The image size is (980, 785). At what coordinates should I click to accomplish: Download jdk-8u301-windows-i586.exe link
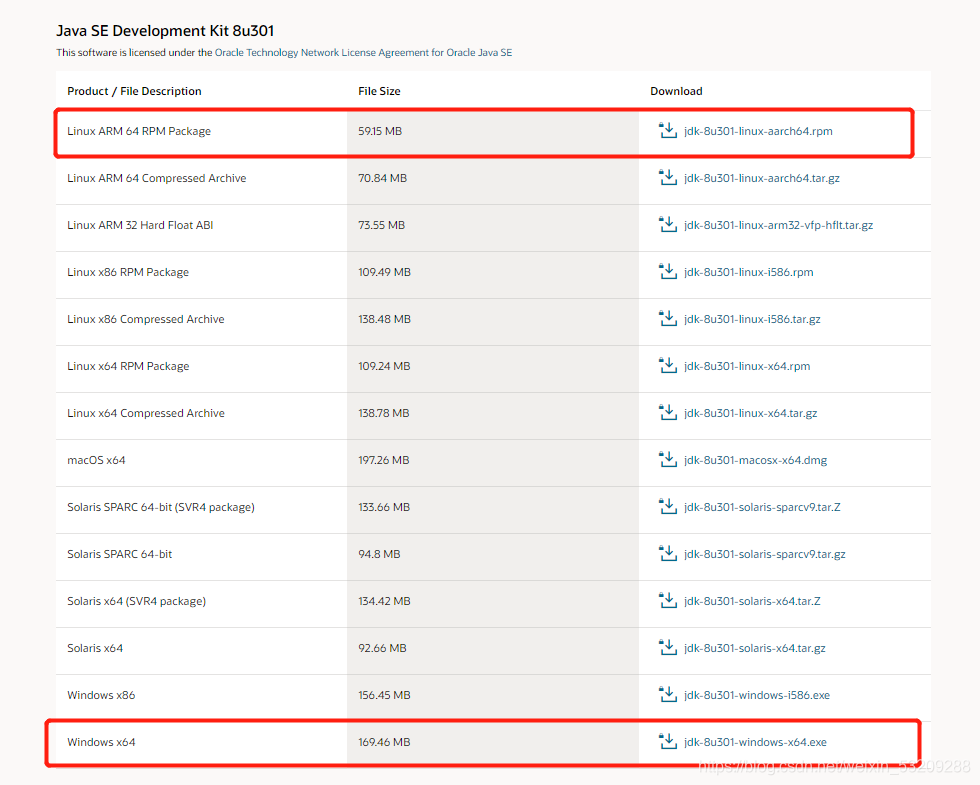(x=757, y=695)
